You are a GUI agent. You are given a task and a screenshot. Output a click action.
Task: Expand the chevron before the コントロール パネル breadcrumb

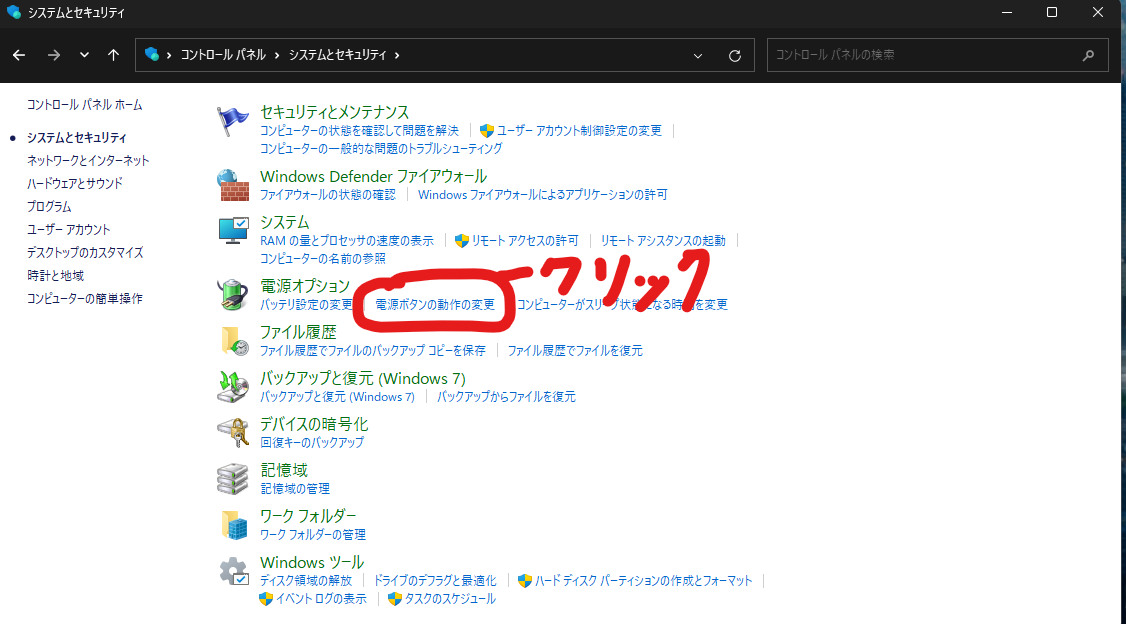click(169, 55)
